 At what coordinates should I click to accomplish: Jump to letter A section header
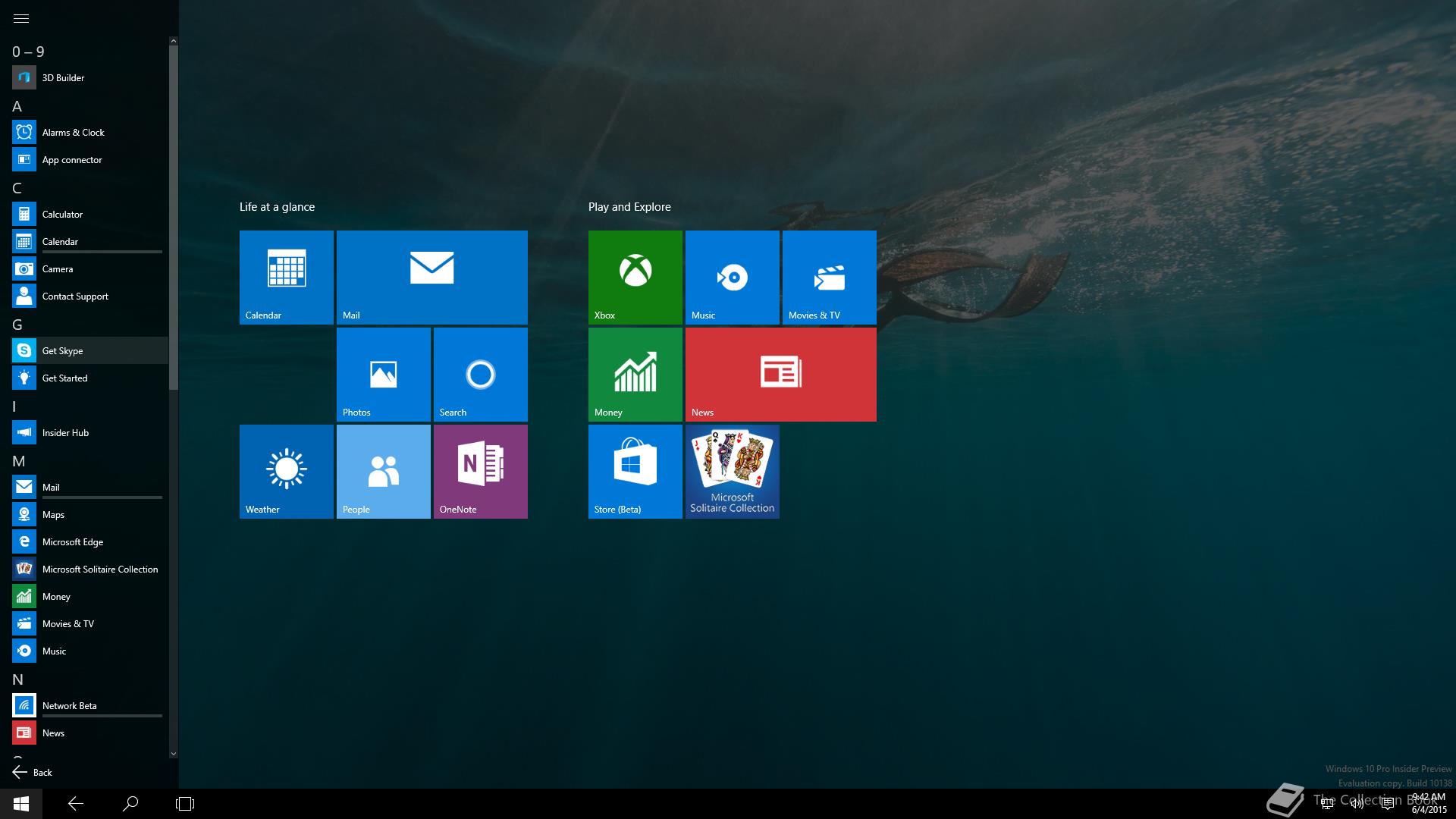(17, 106)
